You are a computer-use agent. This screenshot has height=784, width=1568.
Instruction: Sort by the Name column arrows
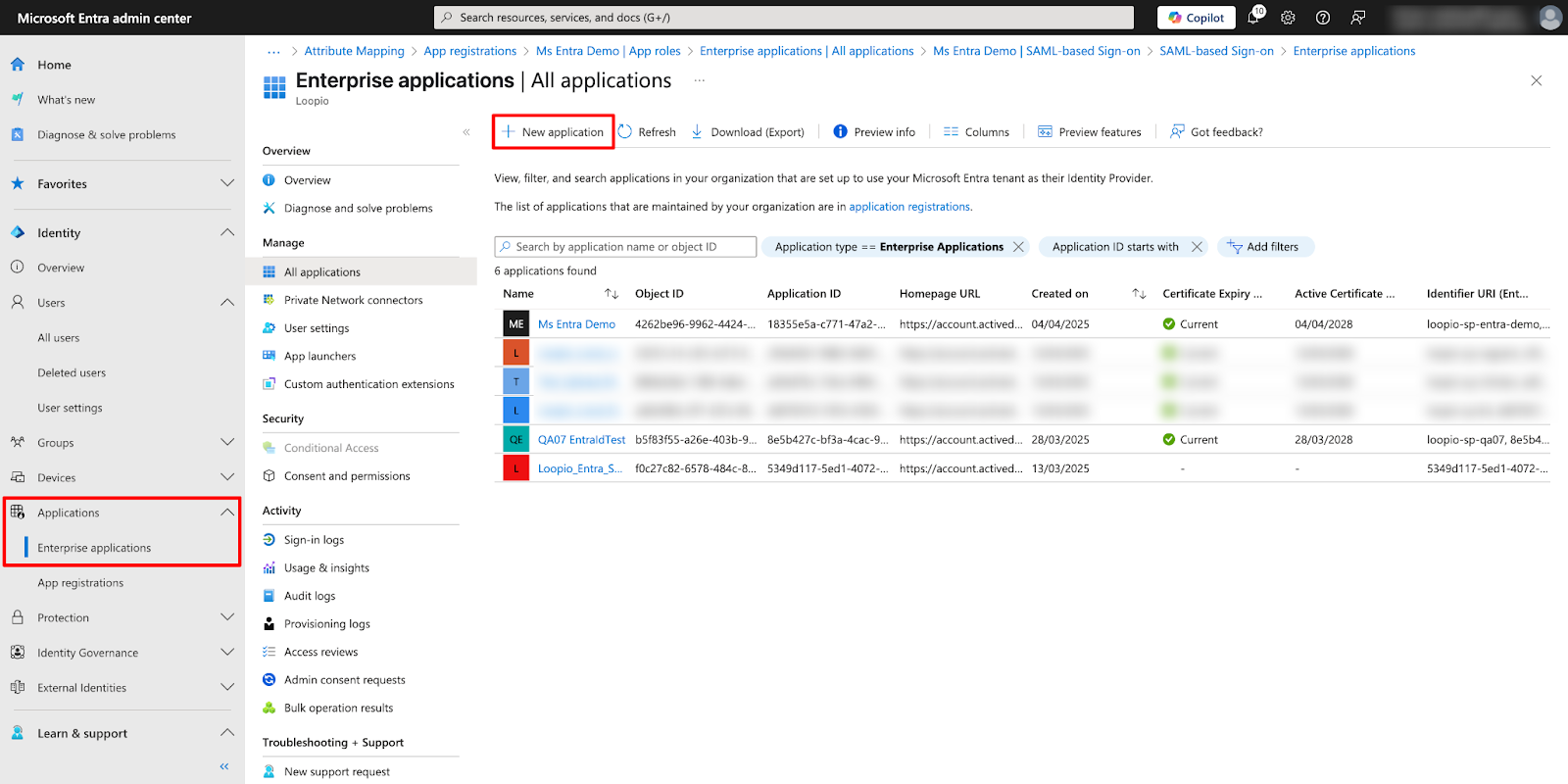(612, 294)
